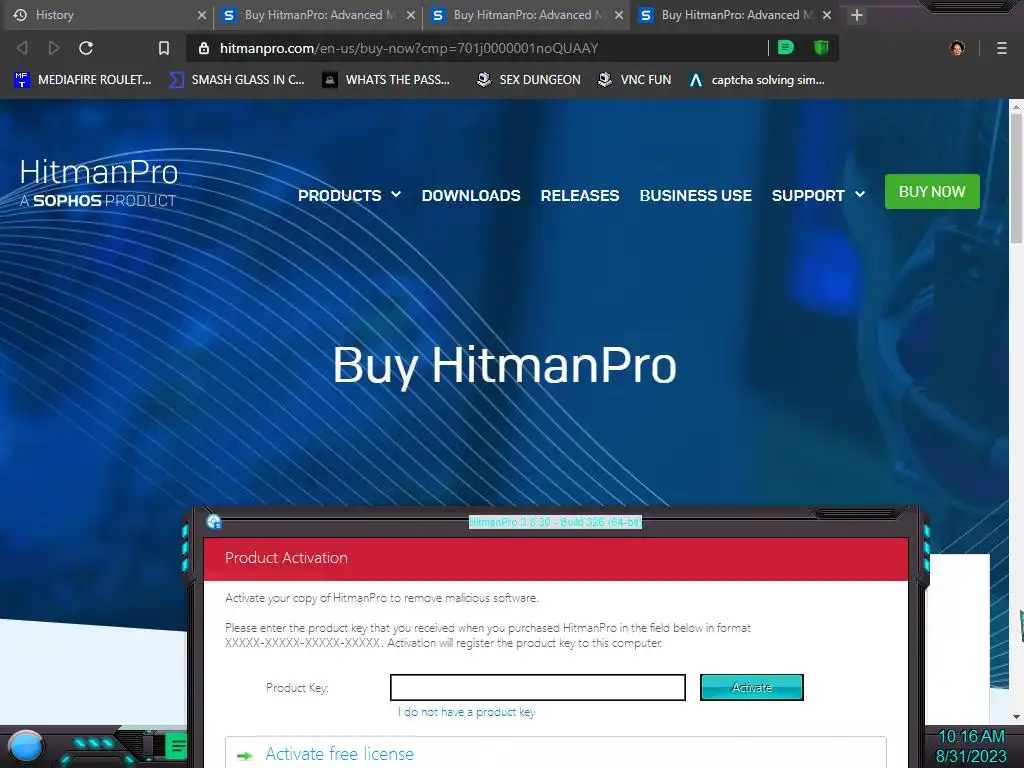
Task: Click the page vertical scrollbar thumb
Action: (x=1016, y=178)
